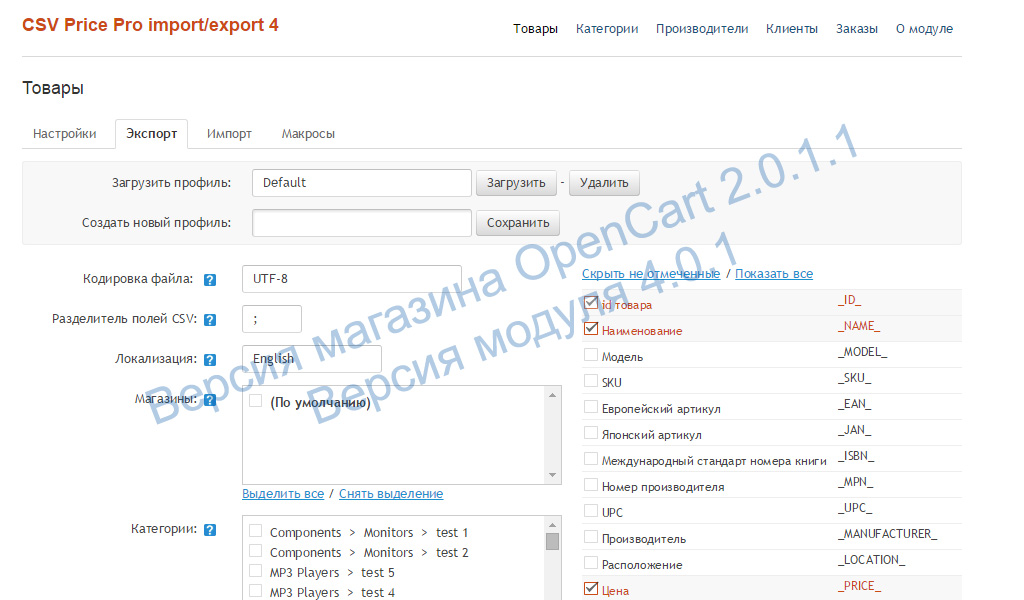Uncheck the id товара field checkbox
Screen dimensions: 1024x600
click(591, 303)
